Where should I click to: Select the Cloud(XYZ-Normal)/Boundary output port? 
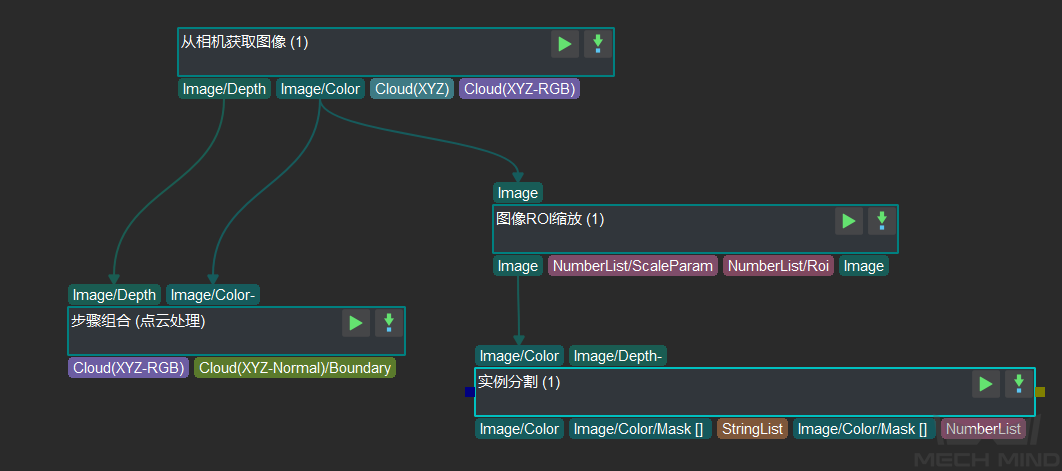[295, 368]
